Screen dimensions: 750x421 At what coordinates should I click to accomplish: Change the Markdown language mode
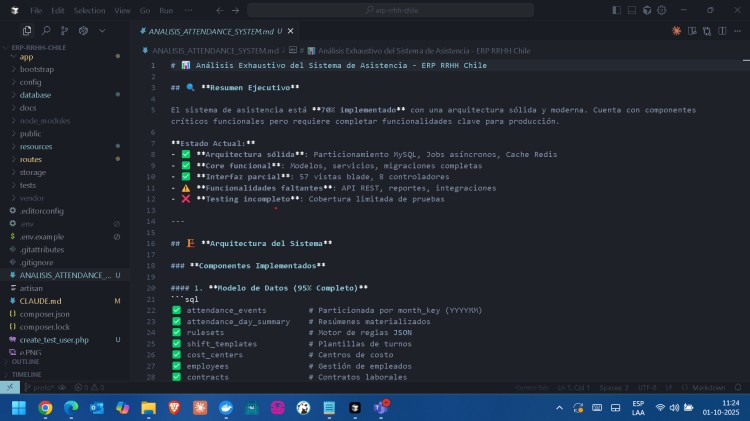(x=708, y=388)
